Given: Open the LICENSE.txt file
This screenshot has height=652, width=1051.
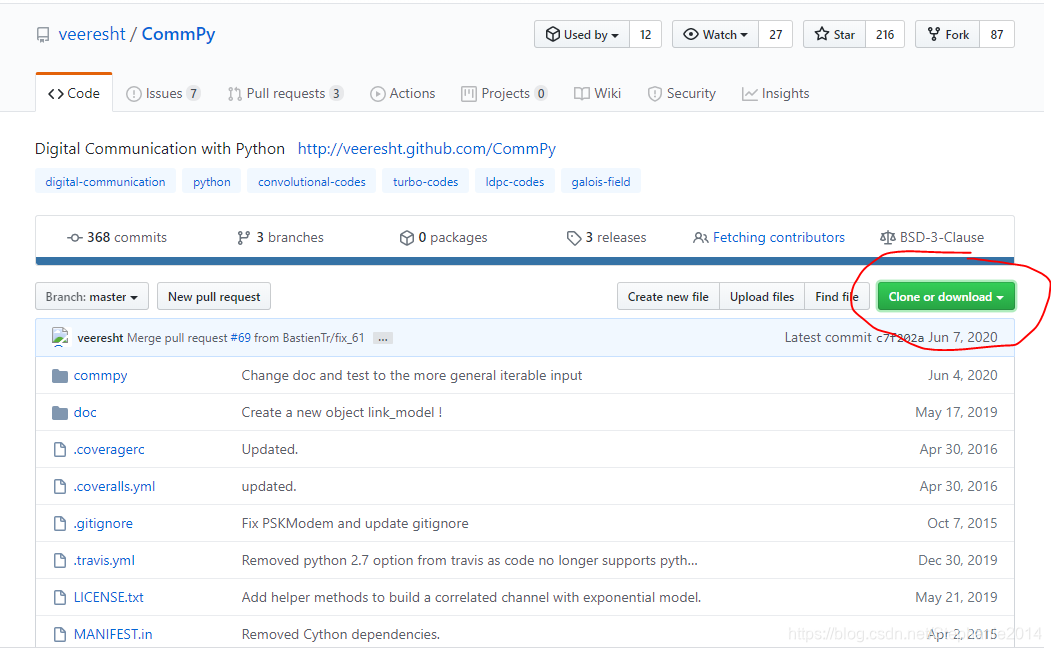Looking at the screenshot, I should tap(109, 597).
